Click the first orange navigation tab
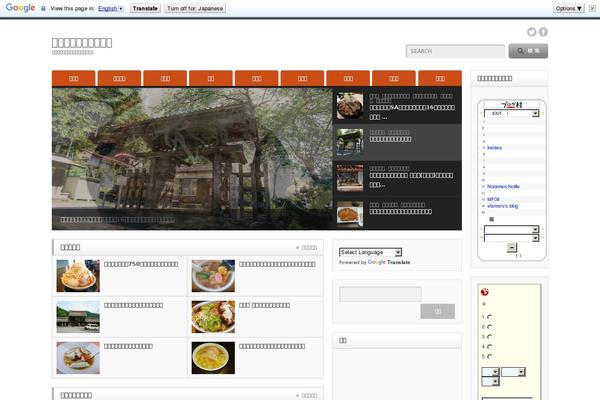The width and height of the screenshot is (600, 400). 73,78
